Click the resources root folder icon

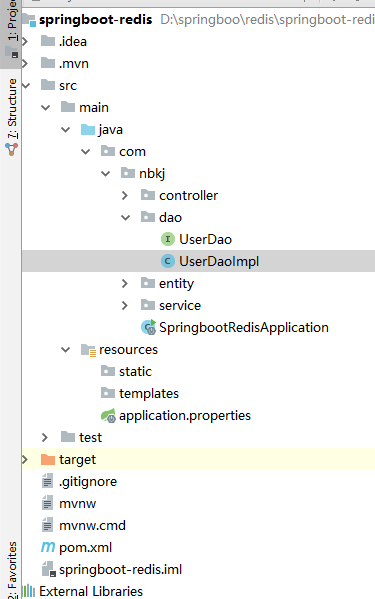click(x=88, y=350)
